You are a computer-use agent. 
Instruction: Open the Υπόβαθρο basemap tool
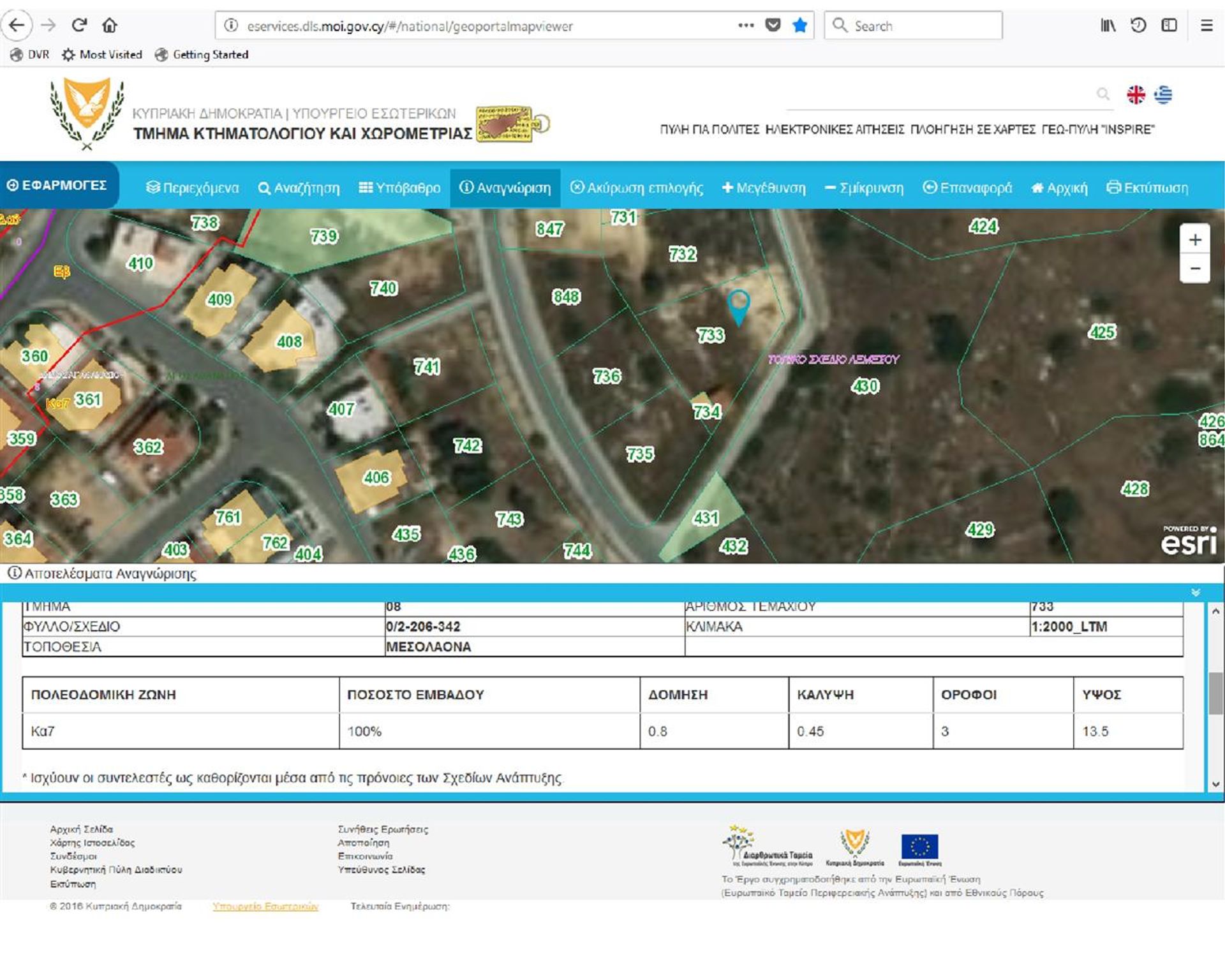pos(399,188)
